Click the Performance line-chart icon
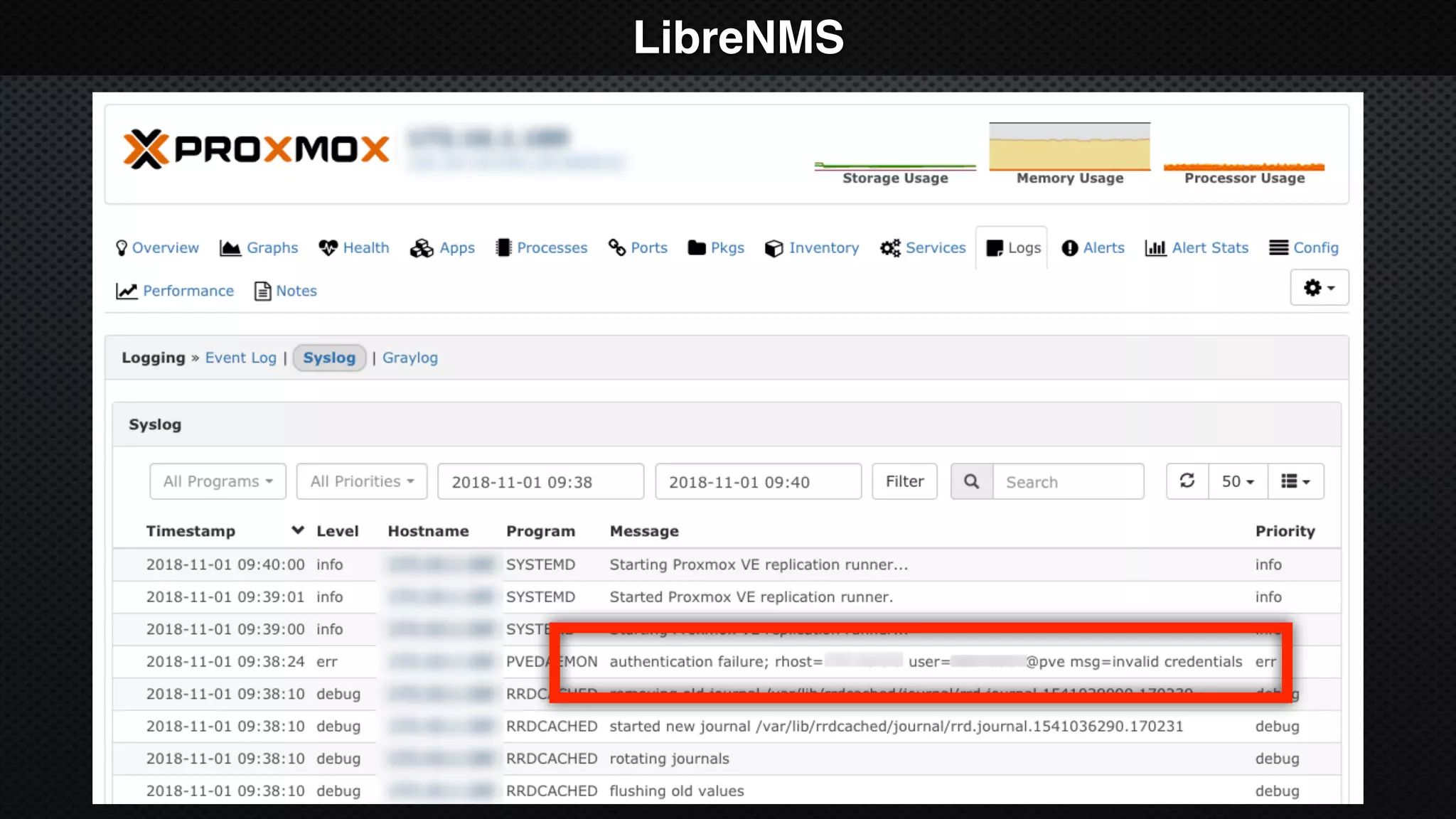The image size is (1456, 819). (127, 291)
